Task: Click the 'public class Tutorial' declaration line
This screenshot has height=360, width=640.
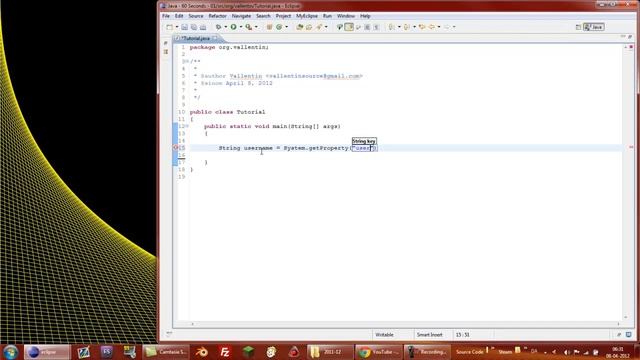Action: [227, 112]
